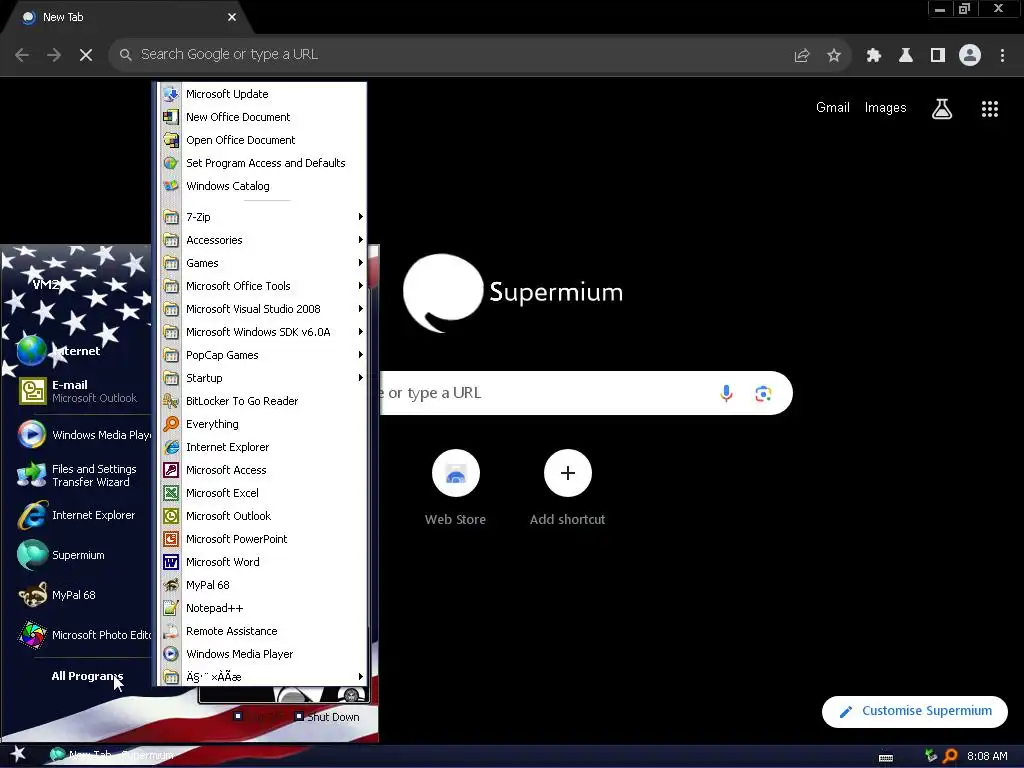The height and width of the screenshot is (768, 1024).
Task: Expand the Startup submenu
Action: tap(263, 378)
